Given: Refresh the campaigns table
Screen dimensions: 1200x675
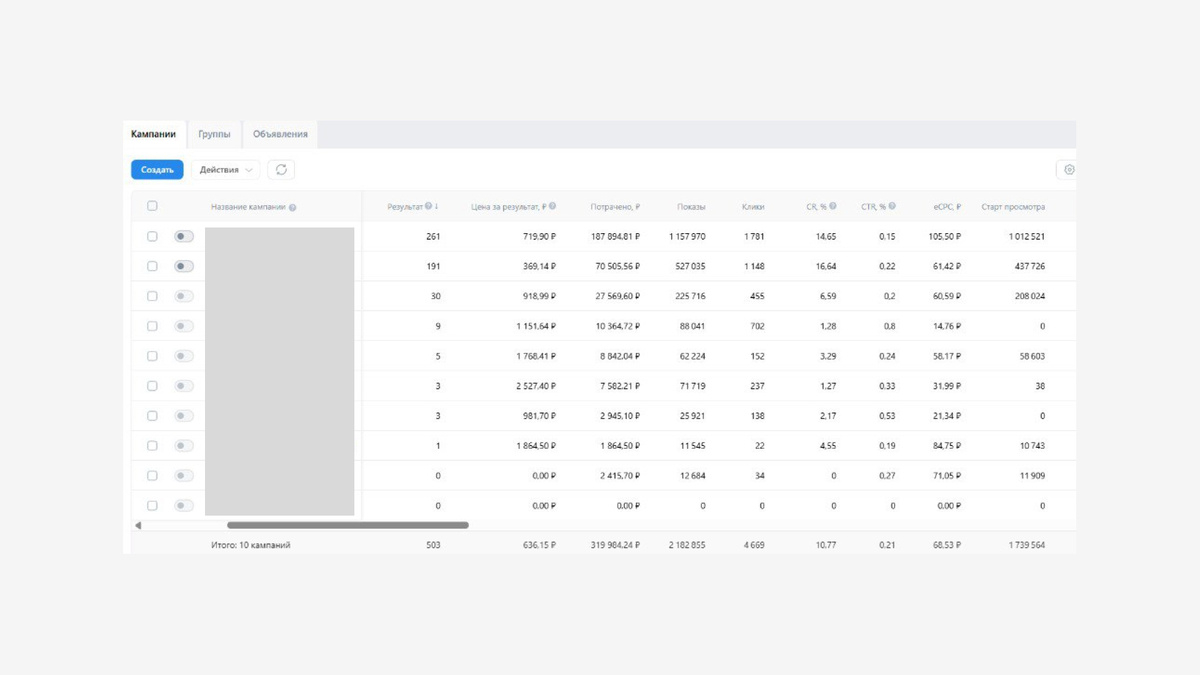Looking at the screenshot, I should click(x=281, y=170).
